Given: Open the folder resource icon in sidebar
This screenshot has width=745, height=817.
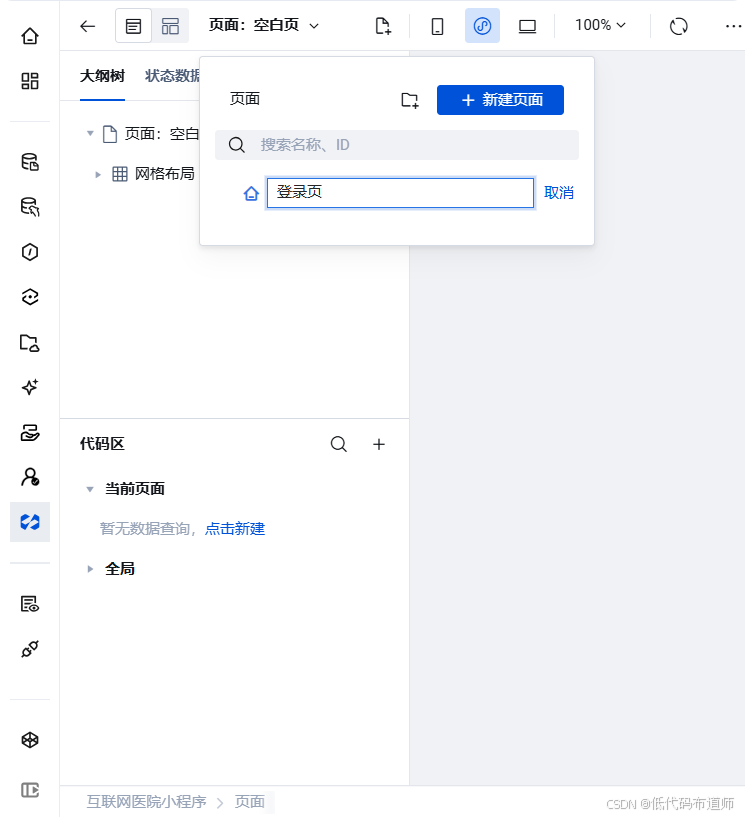Looking at the screenshot, I should coord(30,342).
